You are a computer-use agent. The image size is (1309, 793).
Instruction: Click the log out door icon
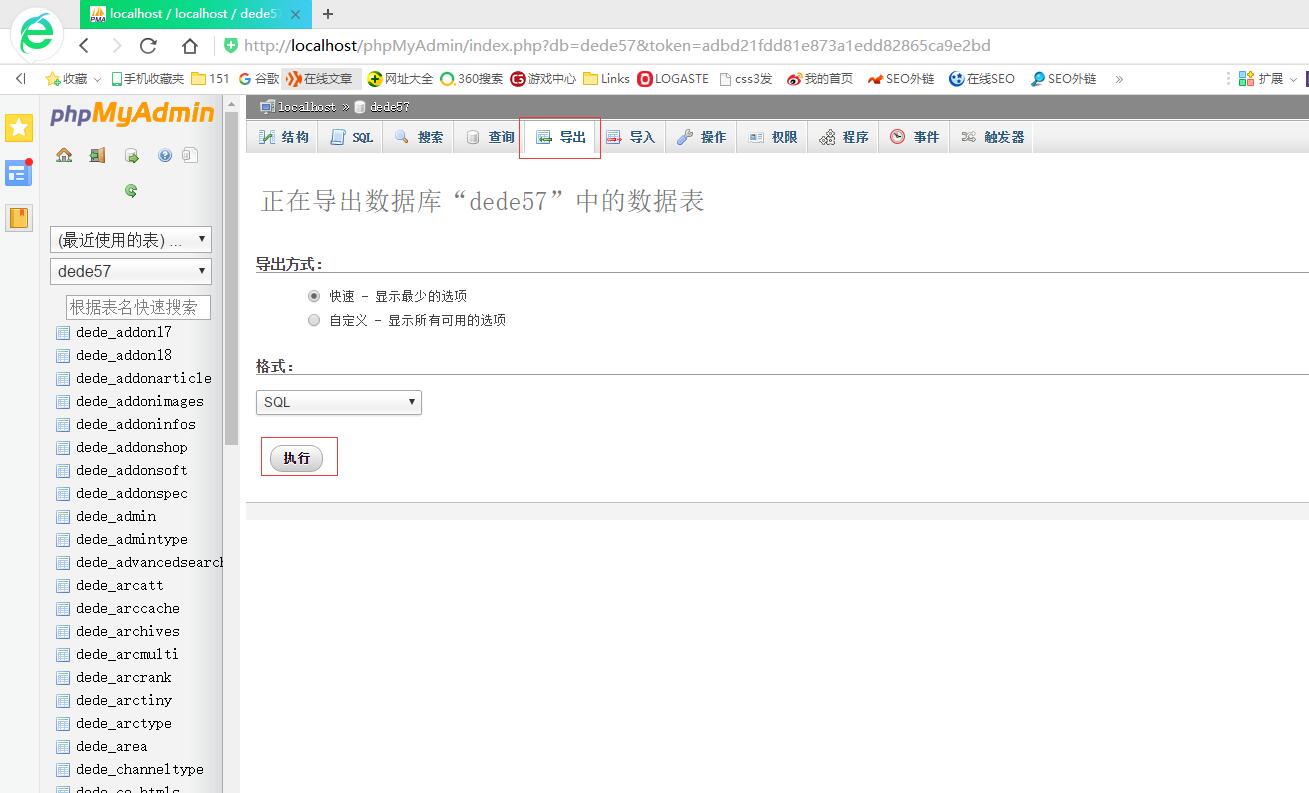click(x=97, y=155)
